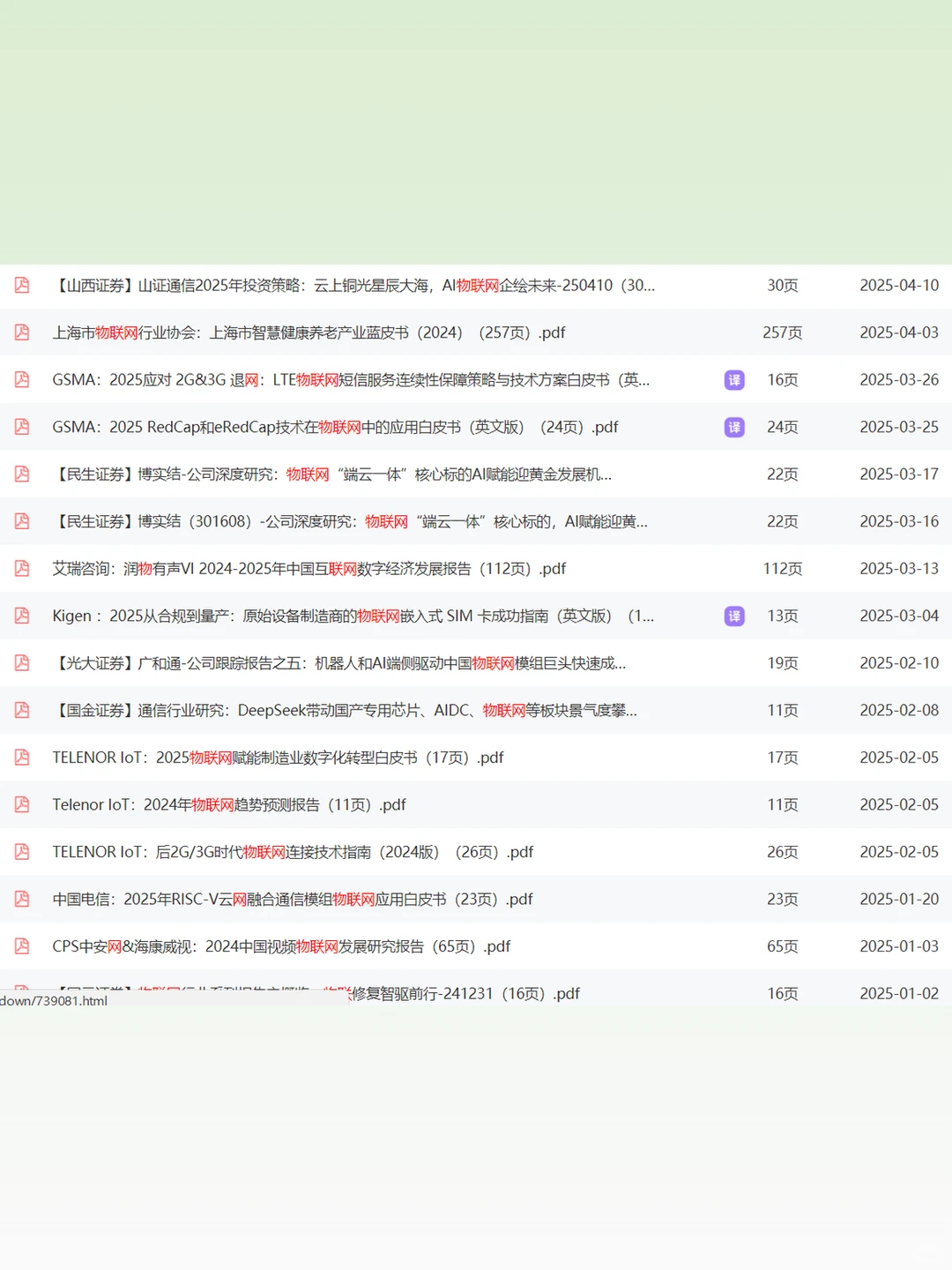Click the date 2025-04-03
Image resolution: width=952 pixels, height=1270 pixels.
click(x=899, y=332)
